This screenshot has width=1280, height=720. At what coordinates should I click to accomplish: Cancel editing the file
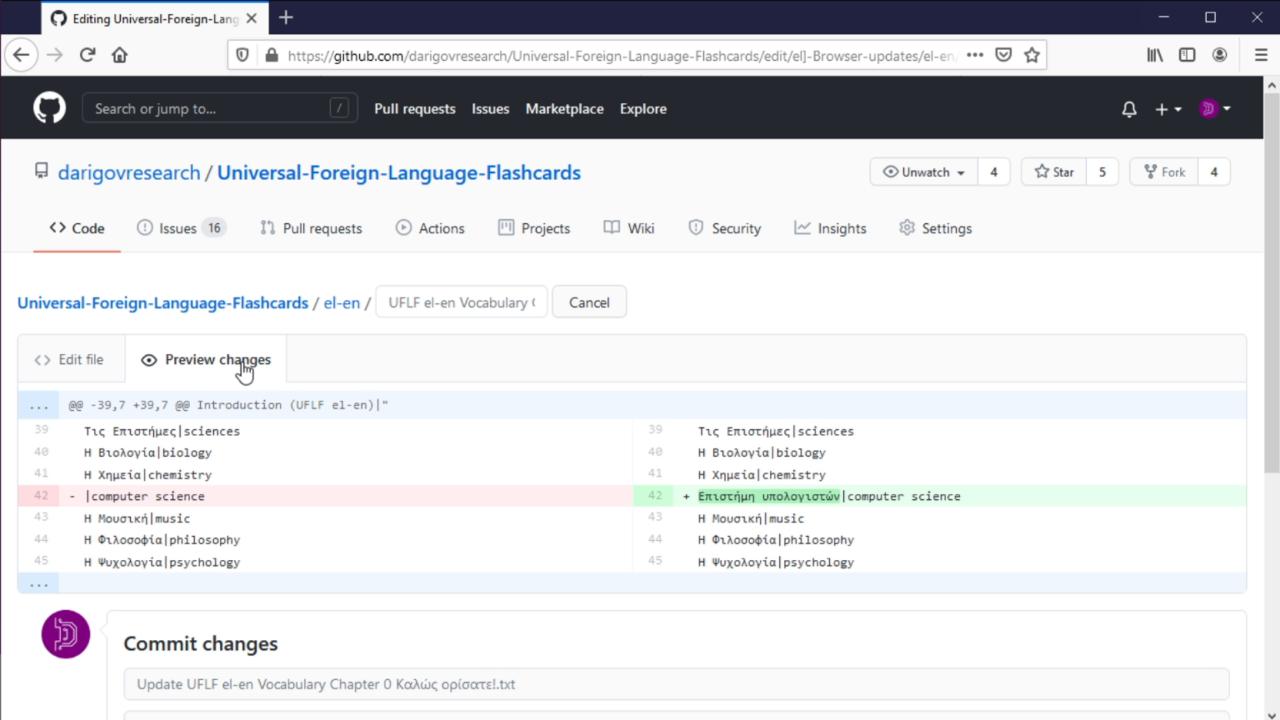click(x=589, y=302)
